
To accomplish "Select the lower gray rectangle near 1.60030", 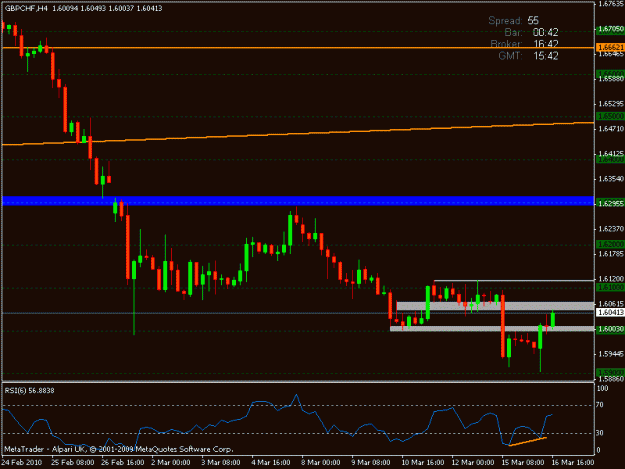I will pyautogui.click(x=492, y=329).
